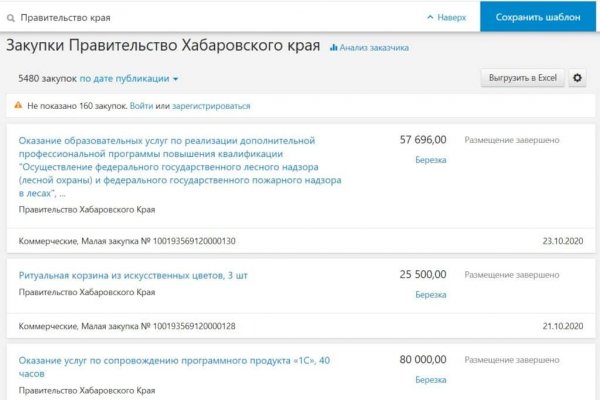Click the Выгрузить в Excel button
Viewport: 600px width, 400px height.
522,78
